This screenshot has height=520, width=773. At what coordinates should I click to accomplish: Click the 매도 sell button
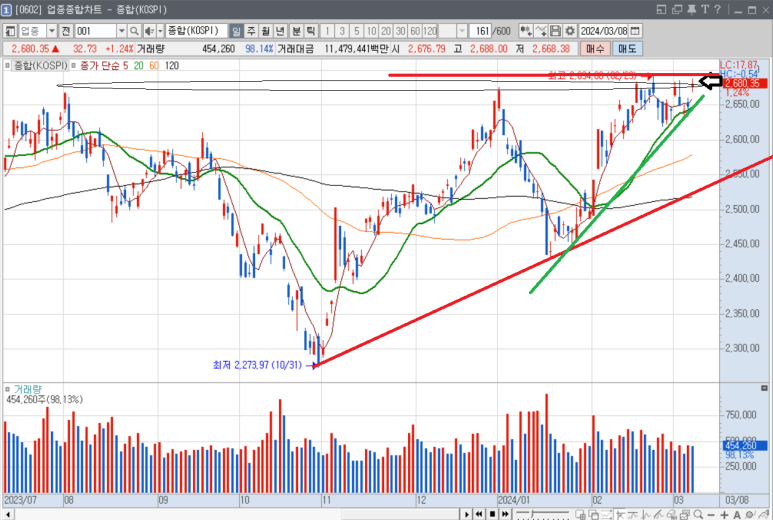tap(627, 49)
